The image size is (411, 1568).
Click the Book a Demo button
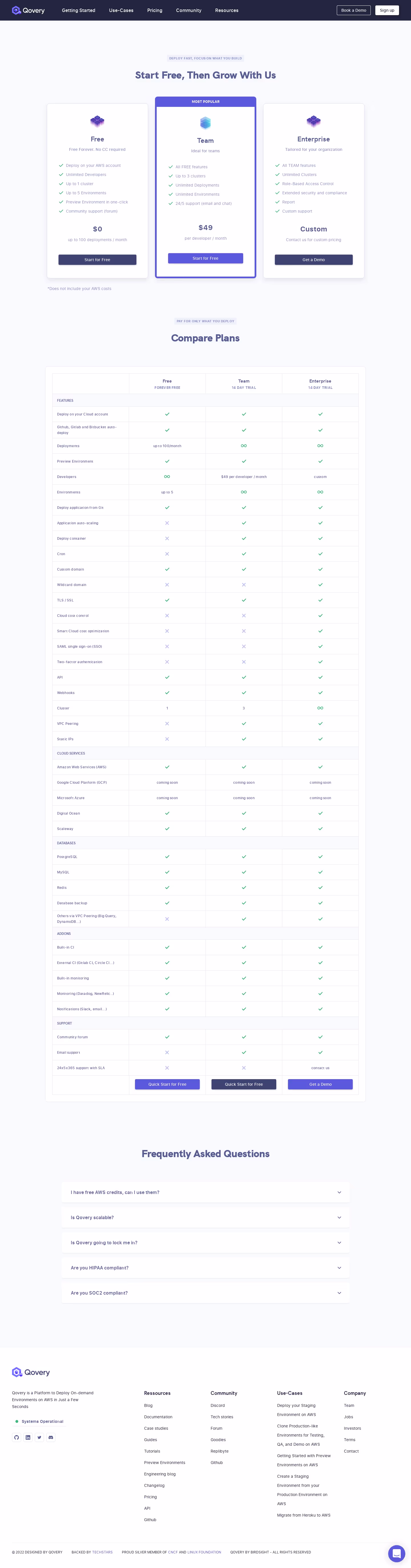pos(353,10)
